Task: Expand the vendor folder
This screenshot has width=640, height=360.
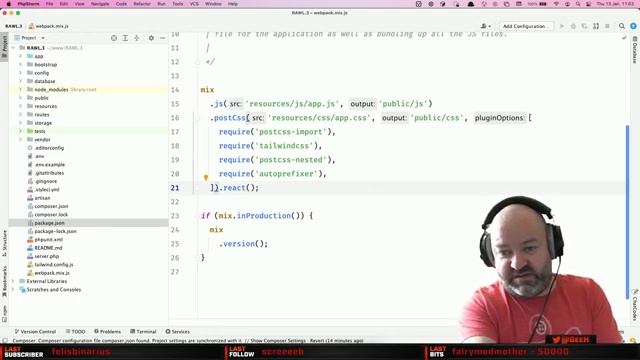Action: (20, 139)
